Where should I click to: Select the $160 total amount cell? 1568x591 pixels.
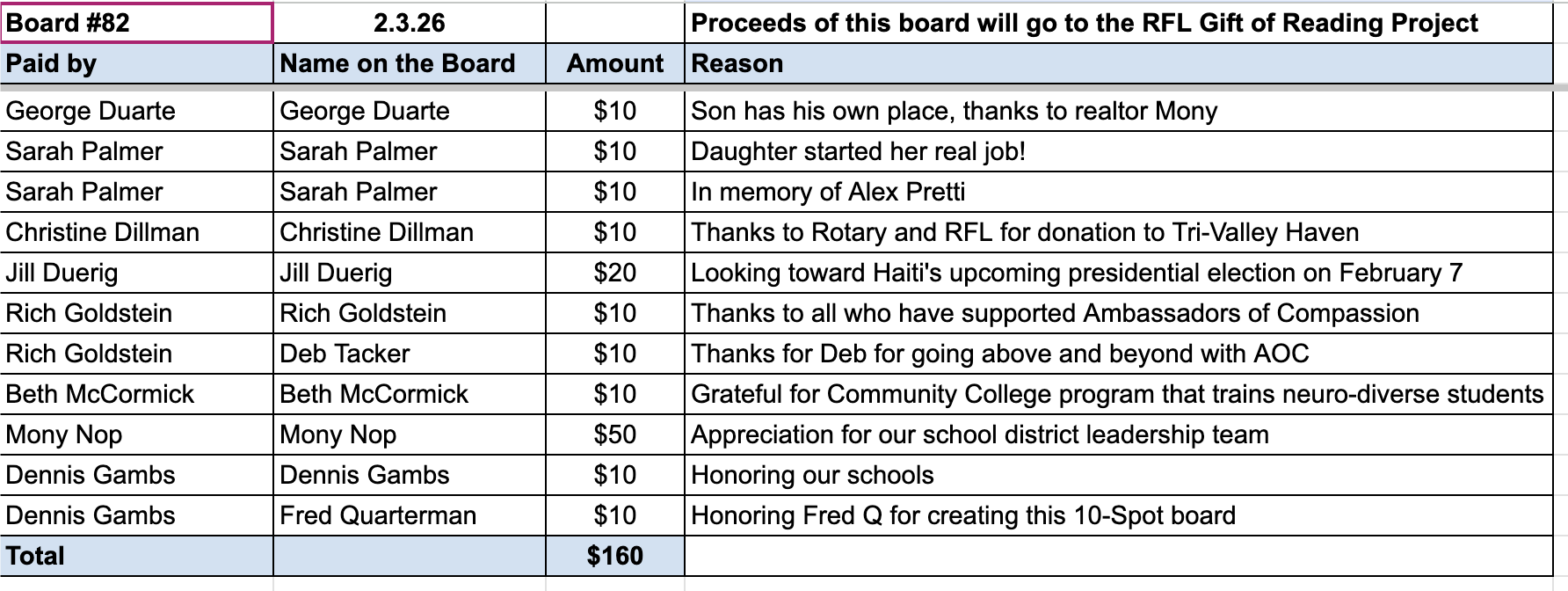click(614, 556)
